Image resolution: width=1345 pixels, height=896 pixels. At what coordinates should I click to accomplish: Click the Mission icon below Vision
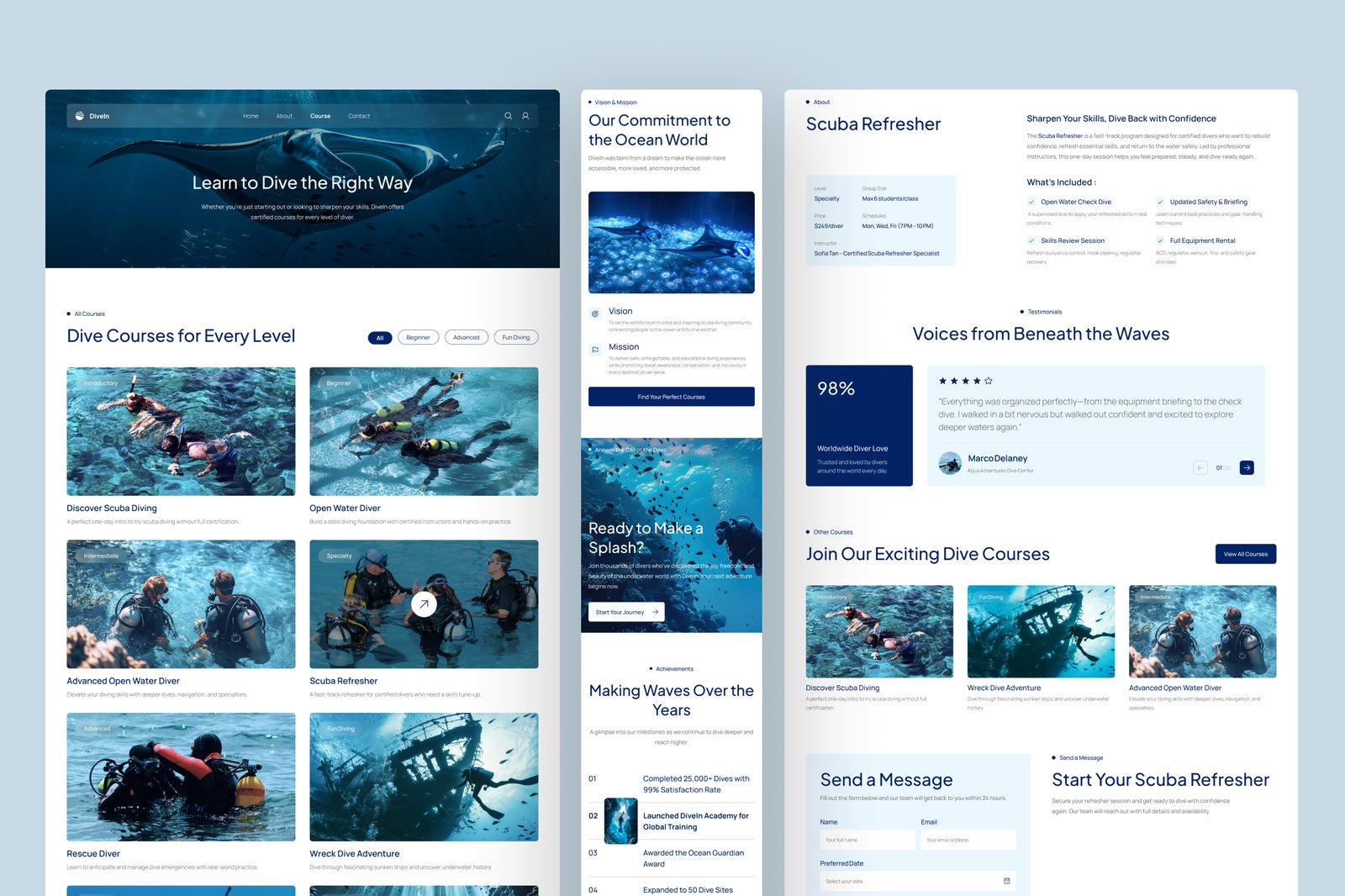(x=595, y=348)
